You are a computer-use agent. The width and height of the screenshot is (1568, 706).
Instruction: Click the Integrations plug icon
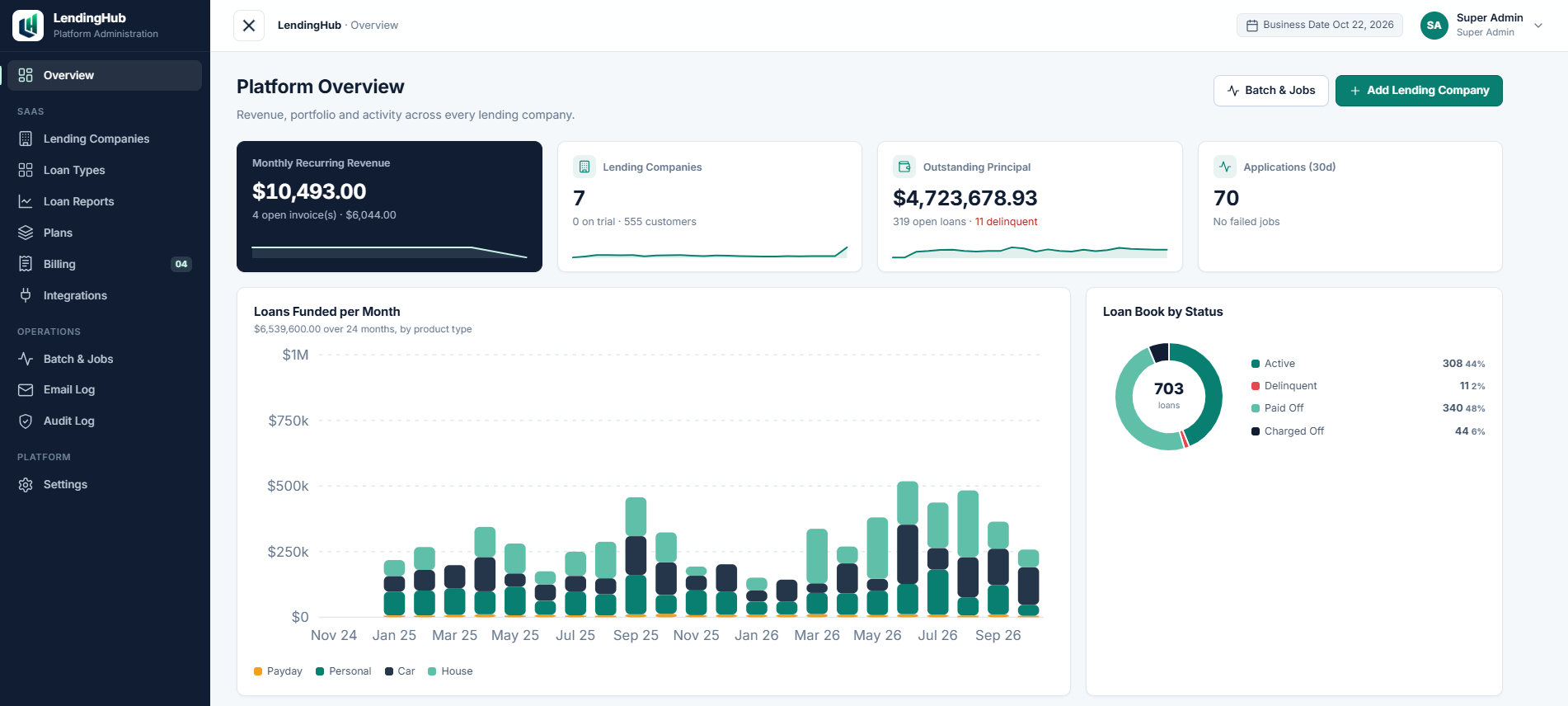pos(26,295)
